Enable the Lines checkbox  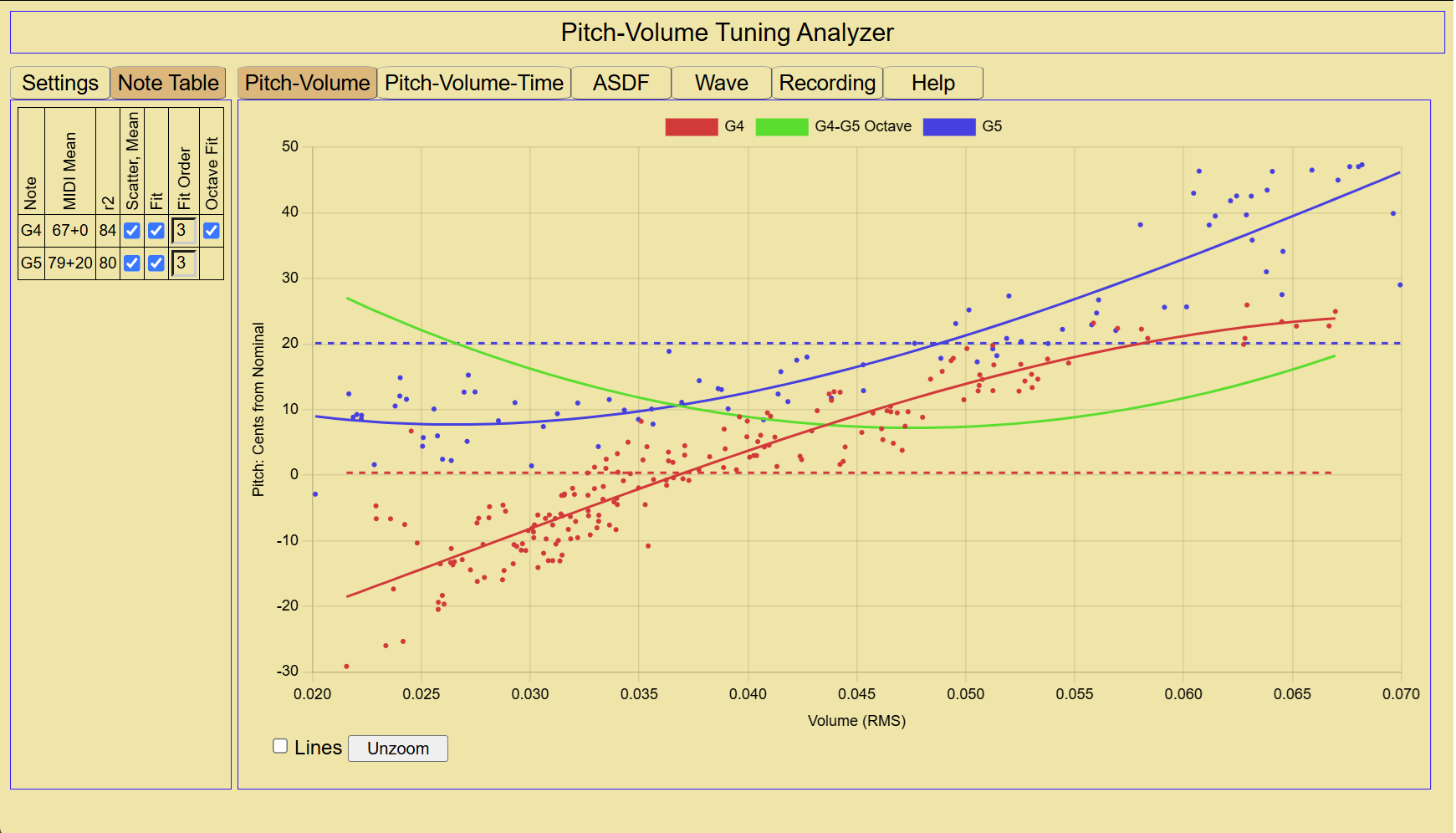click(280, 746)
